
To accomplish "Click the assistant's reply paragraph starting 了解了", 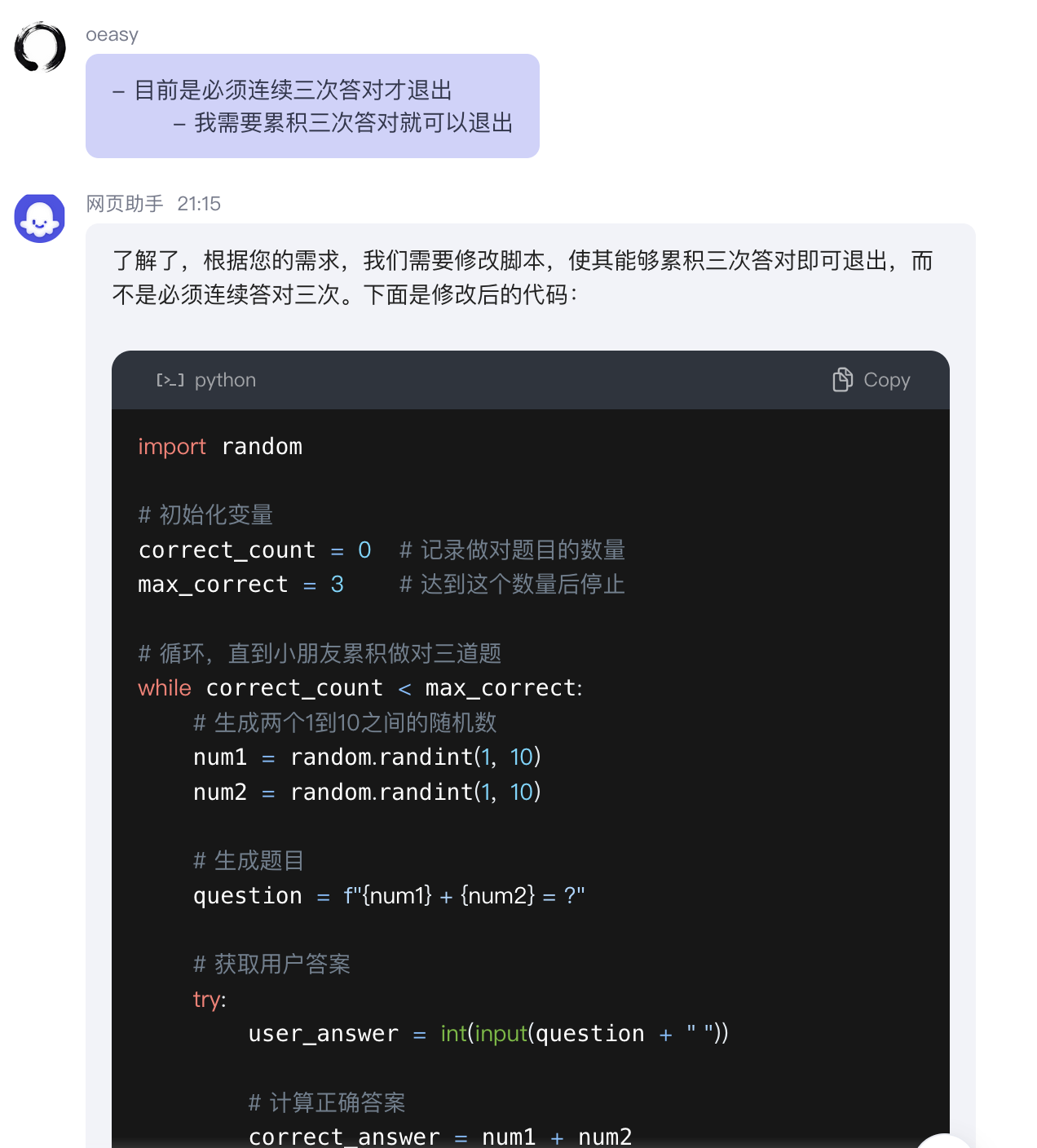I will [x=522, y=277].
